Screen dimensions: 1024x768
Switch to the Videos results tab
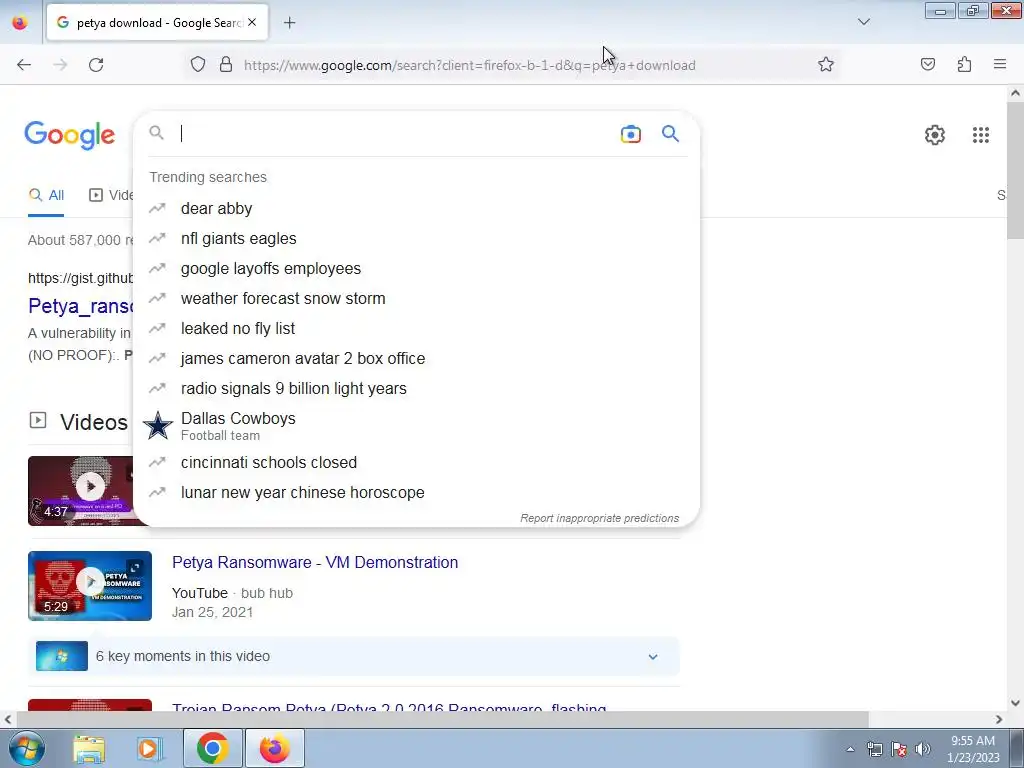click(112, 195)
